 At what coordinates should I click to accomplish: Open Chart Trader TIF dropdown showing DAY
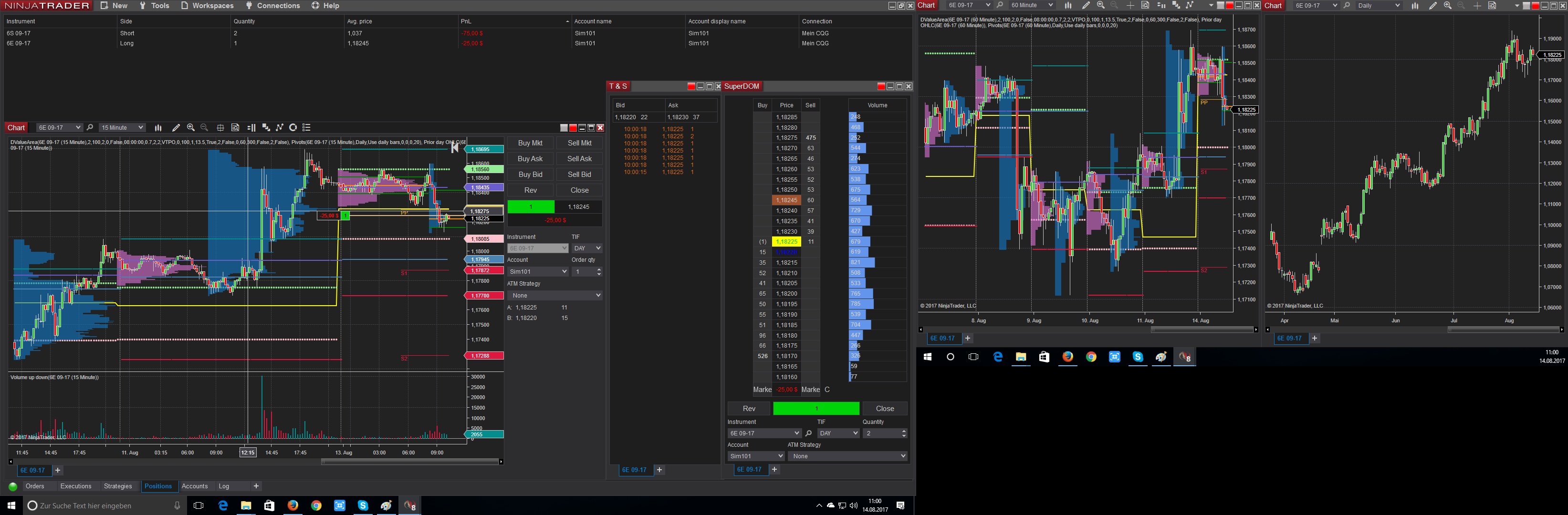coord(587,248)
